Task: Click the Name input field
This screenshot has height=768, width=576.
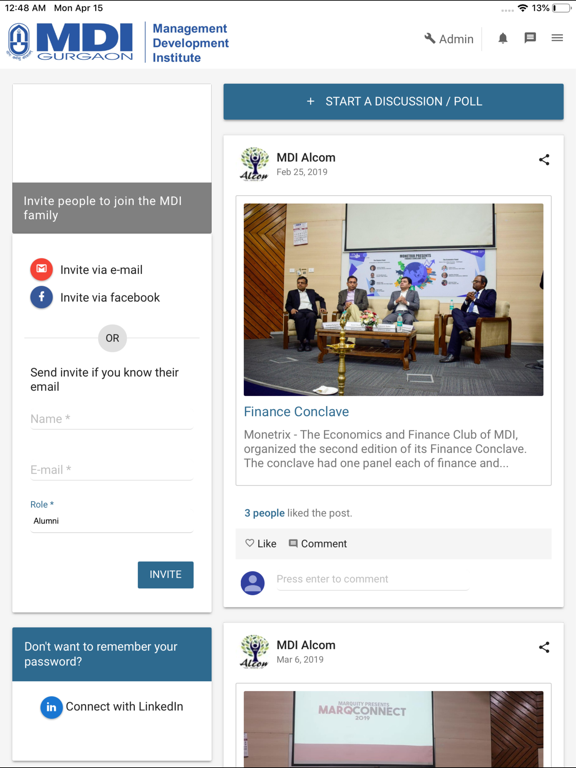Action: tap(112, 419)
